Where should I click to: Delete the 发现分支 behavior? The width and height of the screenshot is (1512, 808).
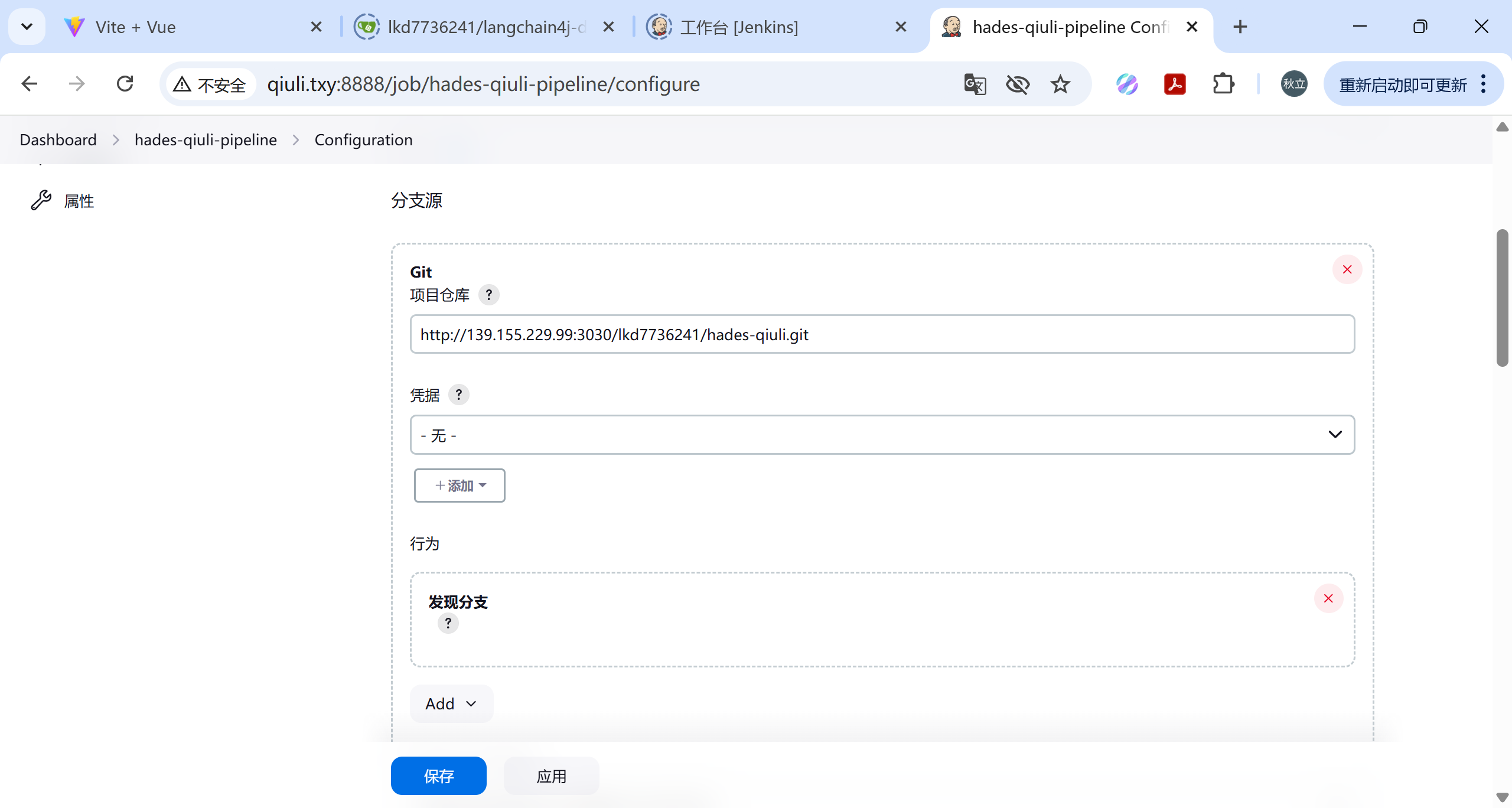(x=1328, y=598)
